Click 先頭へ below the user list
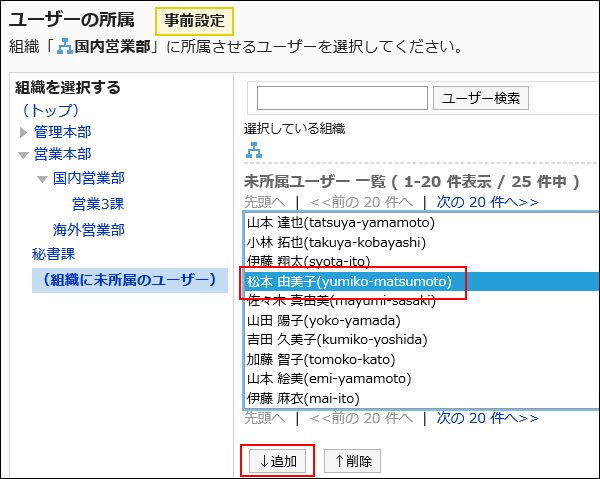The image size is (600, 479). [265, 418]
